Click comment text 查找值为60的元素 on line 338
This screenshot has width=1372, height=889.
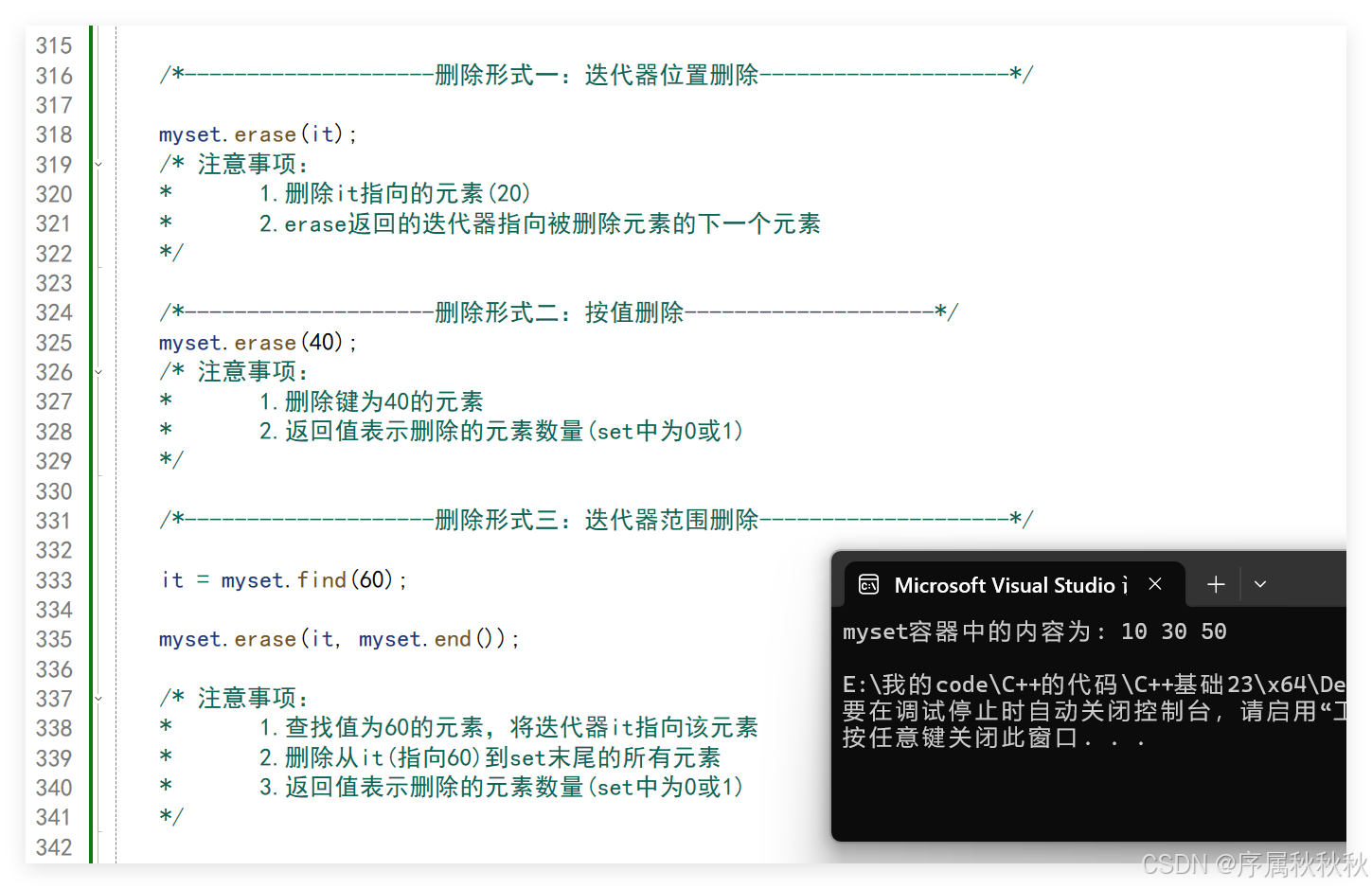[x=383, y=727]
